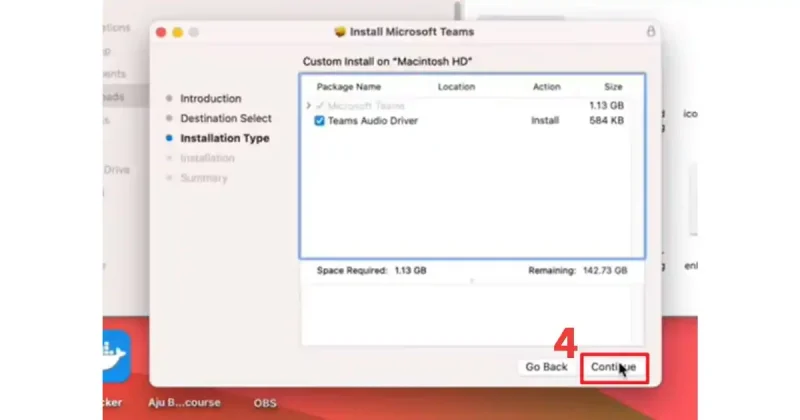Screen dimensions: 800x420
Task: Click the Install action cell
Action: pyautogui.click(x=545, y=120)
